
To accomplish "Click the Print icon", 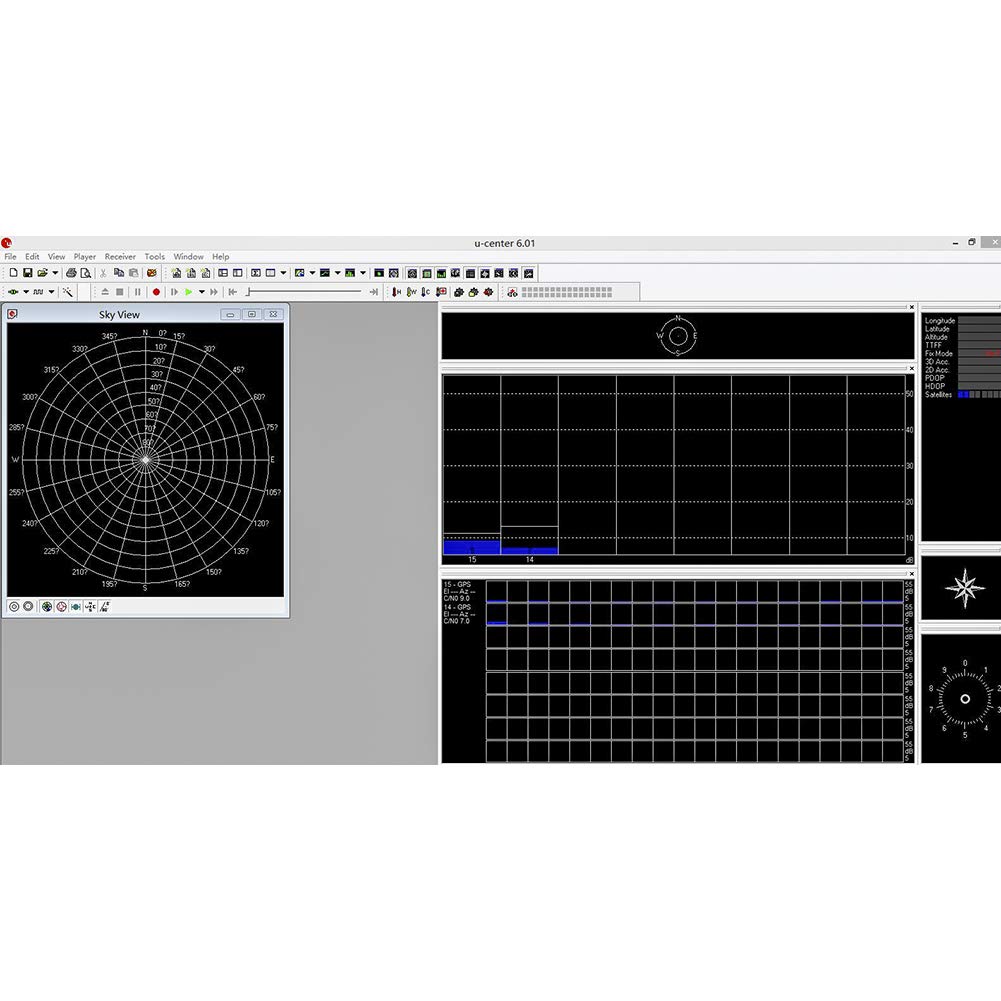I will pos(71,273).
